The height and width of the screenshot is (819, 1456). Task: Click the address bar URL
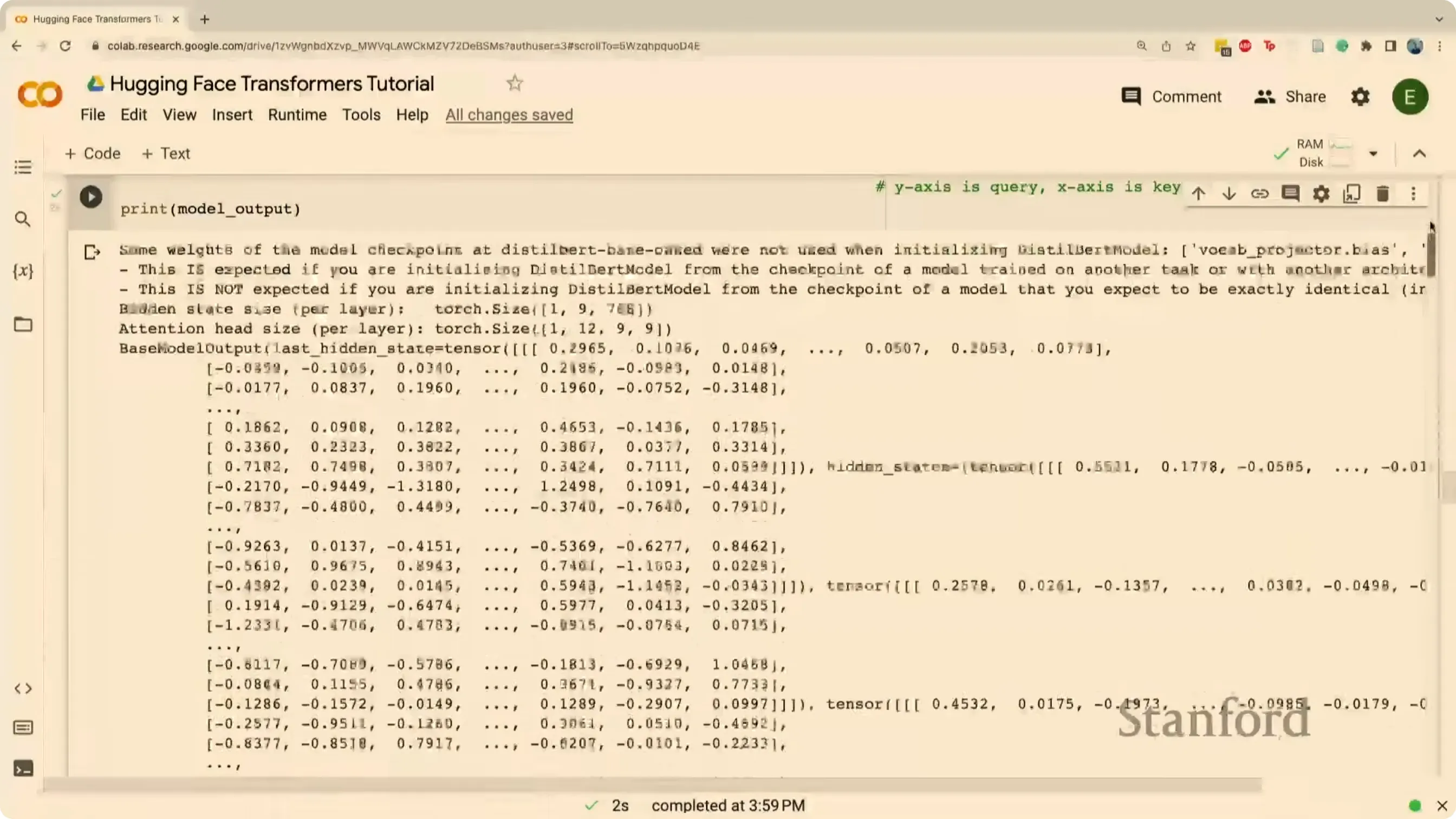[x=404, y=46]
